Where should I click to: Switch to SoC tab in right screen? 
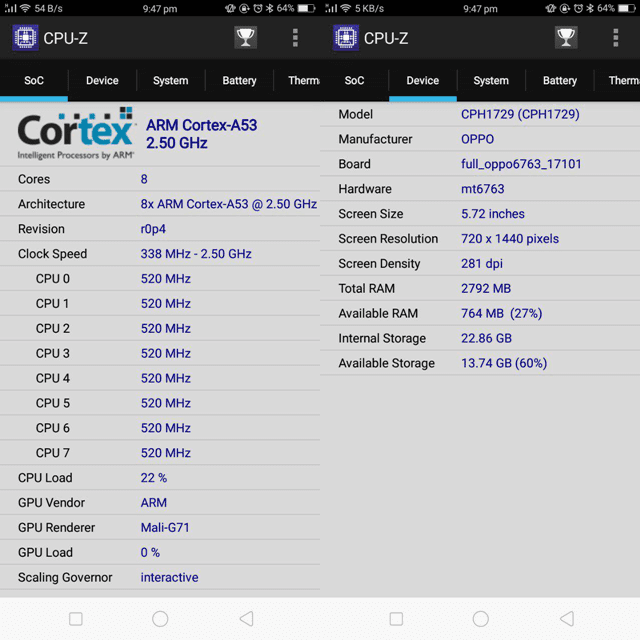(x=354, y=80)
